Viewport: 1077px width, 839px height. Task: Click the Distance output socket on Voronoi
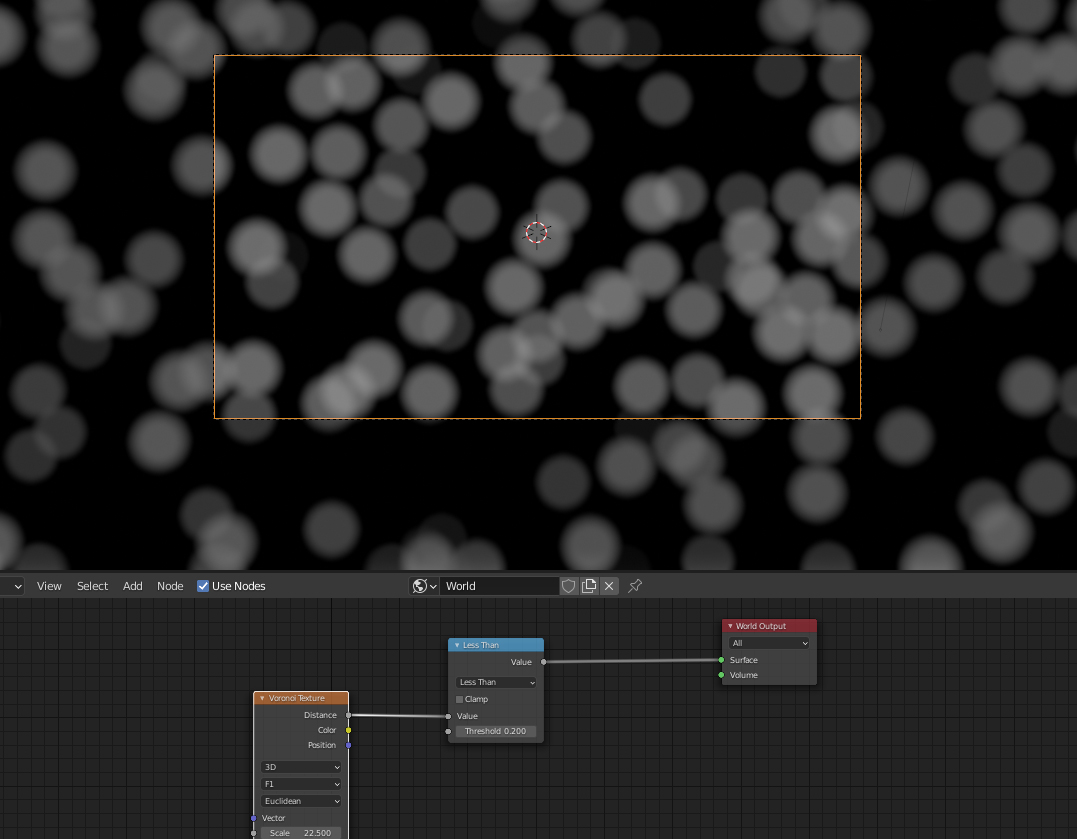(348, 715)
